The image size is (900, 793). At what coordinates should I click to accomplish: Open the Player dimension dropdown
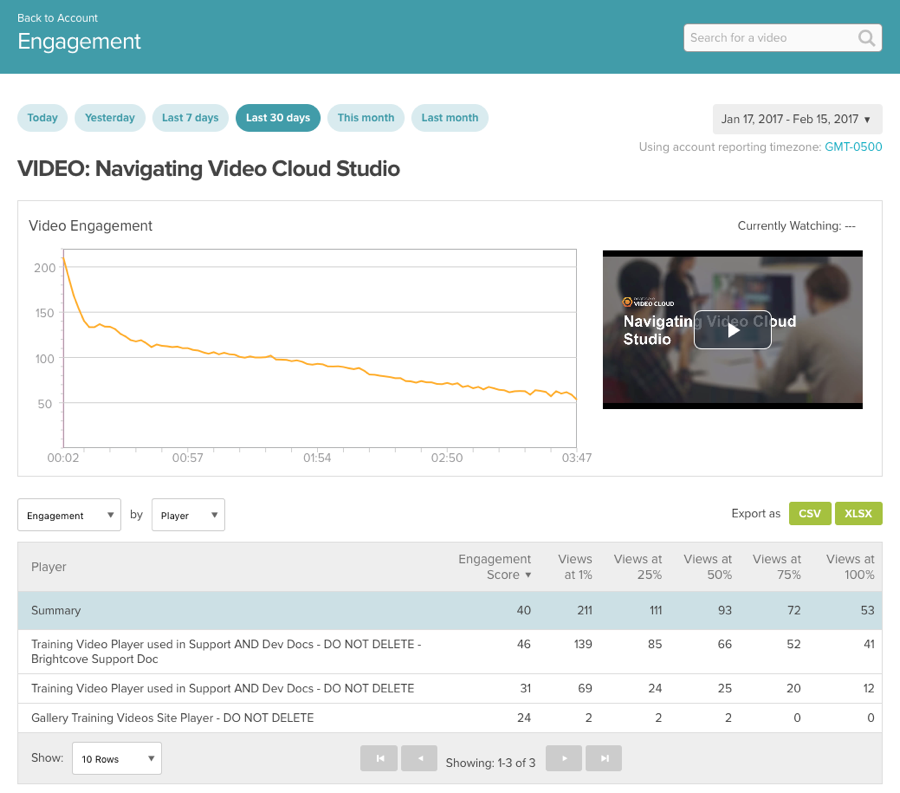tap(188, 515)
